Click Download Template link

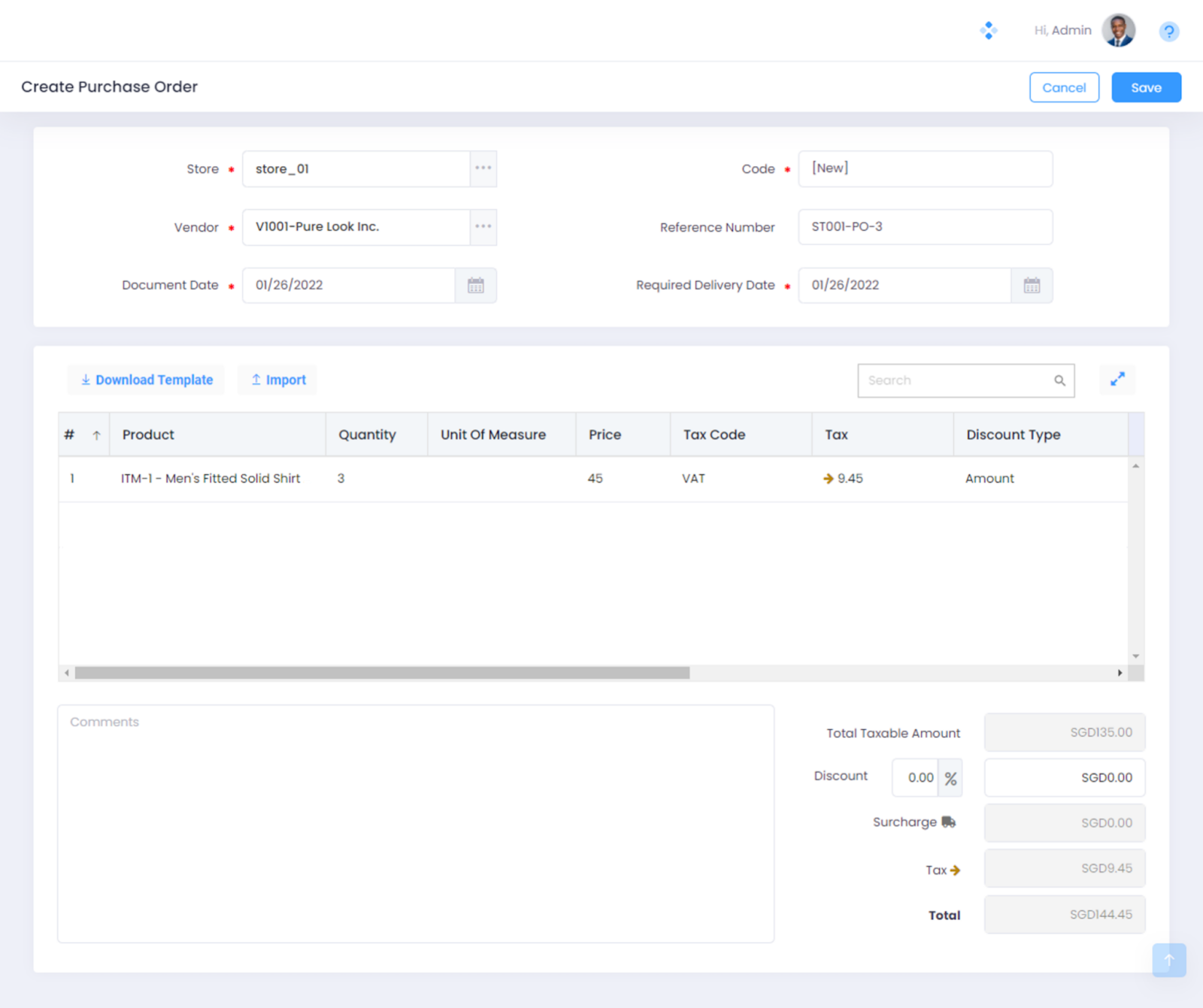147,380
